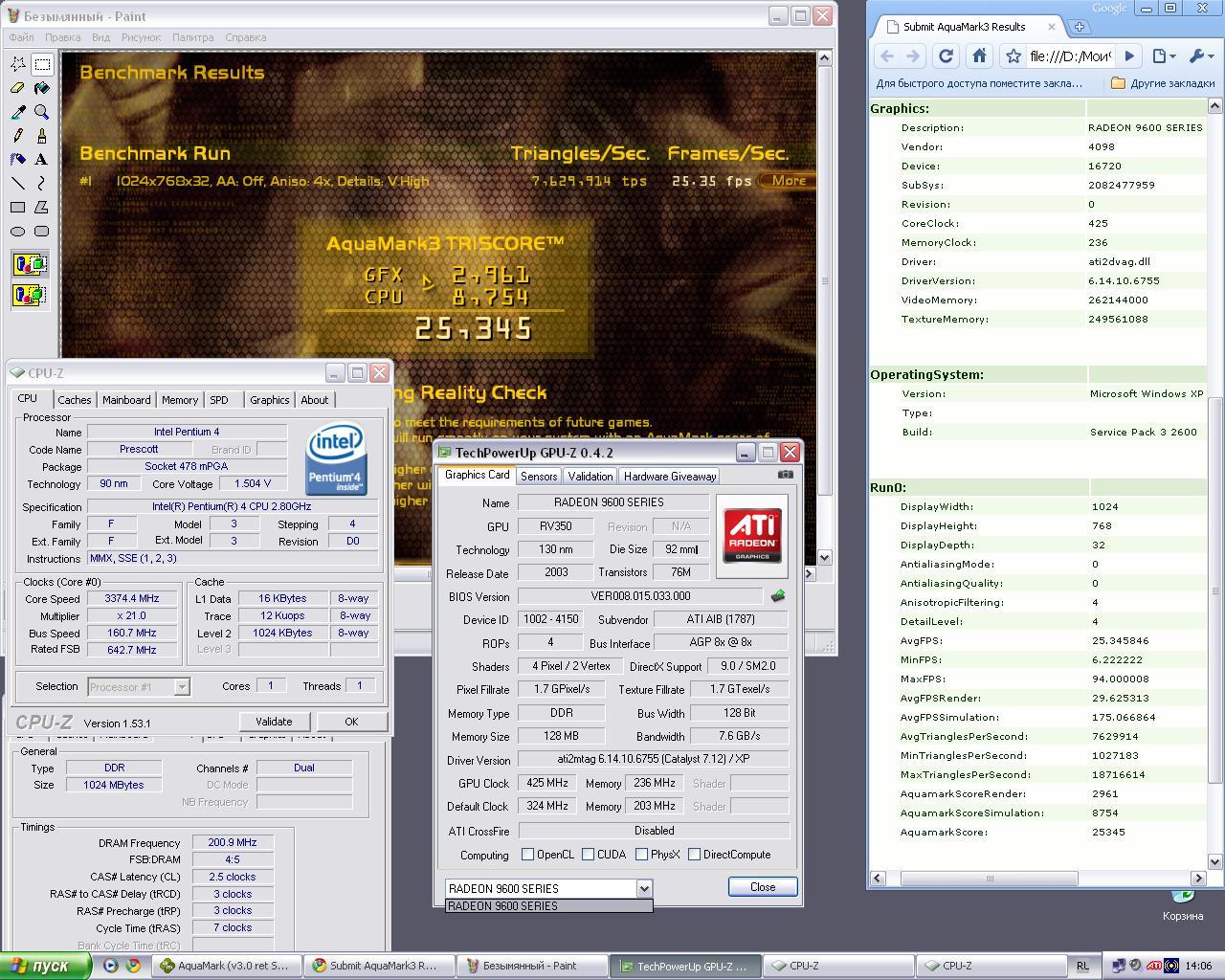Click the browser Forward arrow

coord(913,56)
